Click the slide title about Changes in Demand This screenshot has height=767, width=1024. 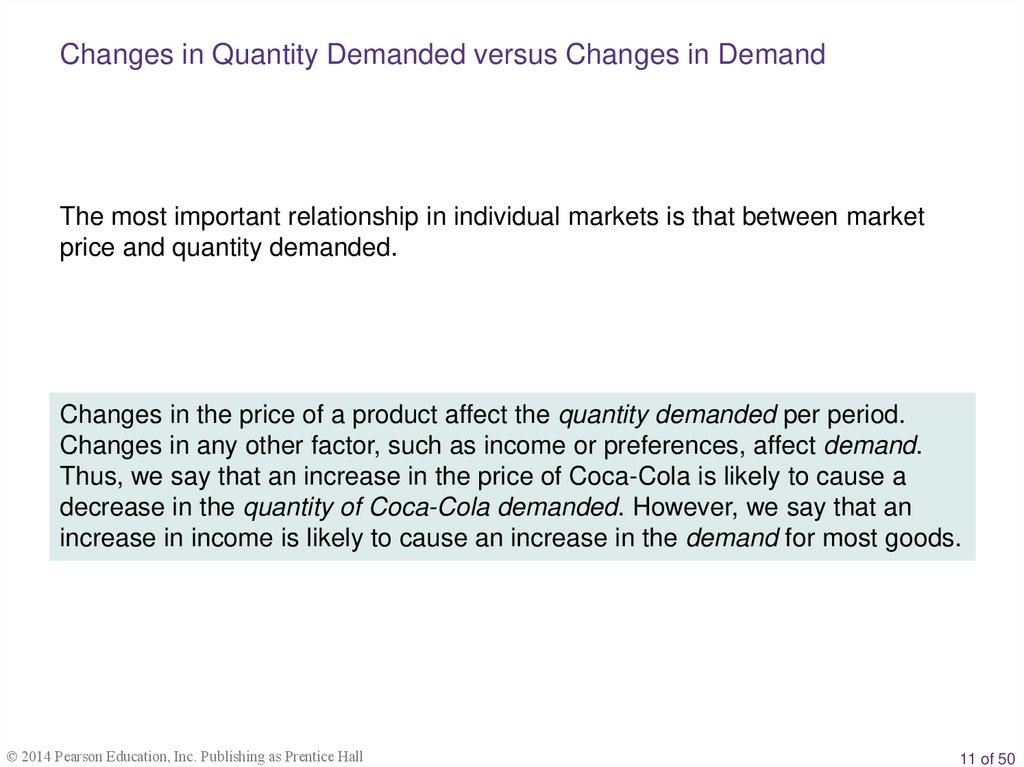[442, 54]
